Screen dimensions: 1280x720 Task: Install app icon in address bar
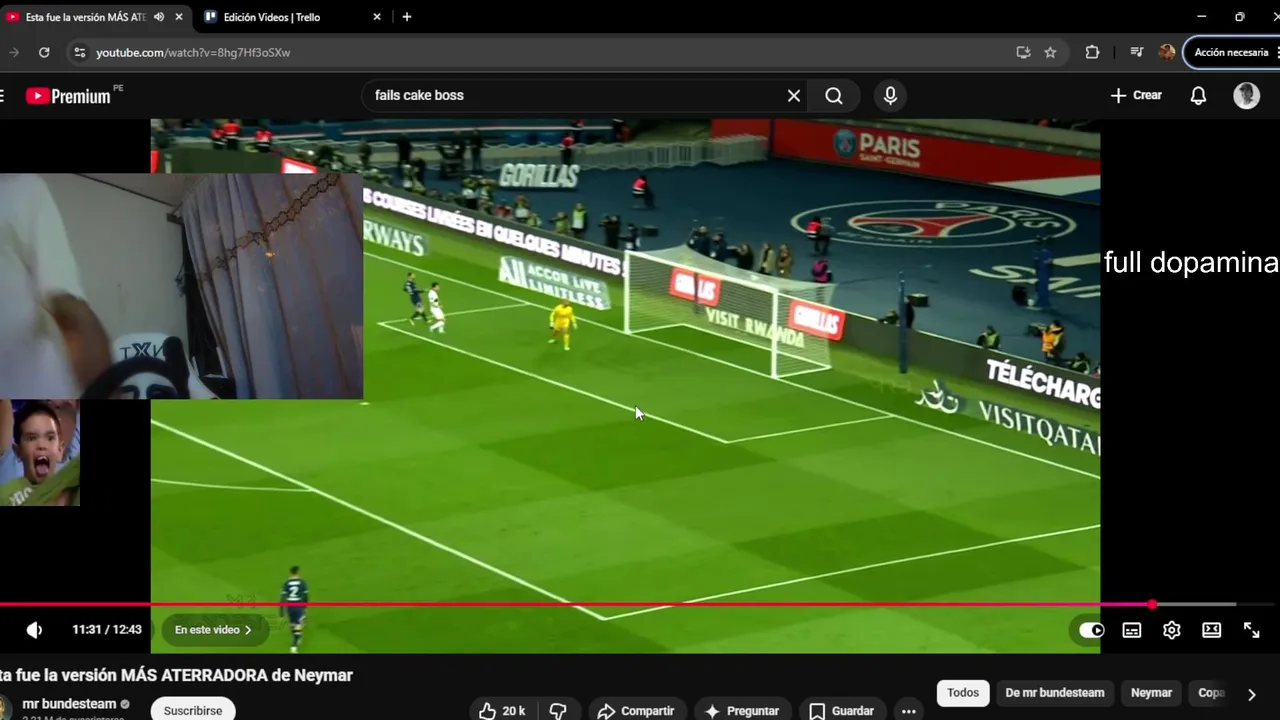1023,52
